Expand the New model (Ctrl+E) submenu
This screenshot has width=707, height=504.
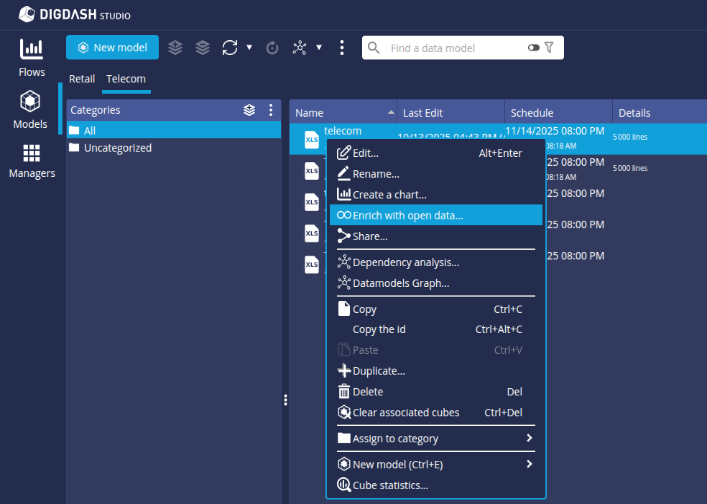click(529, 464)
